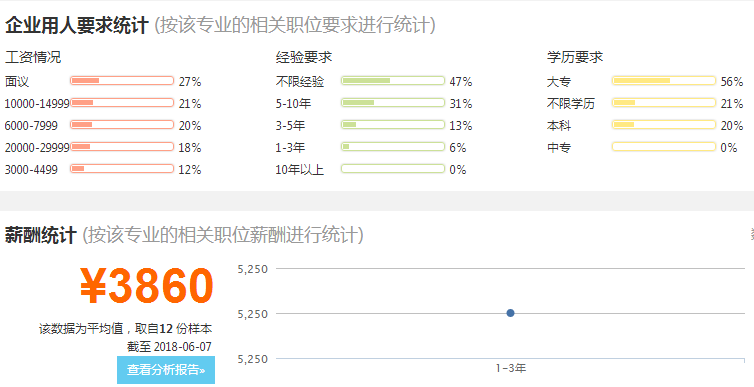Click the 薪酬统计 section heading
Screen dimensions: 754x387
click(x=40, y=236)
